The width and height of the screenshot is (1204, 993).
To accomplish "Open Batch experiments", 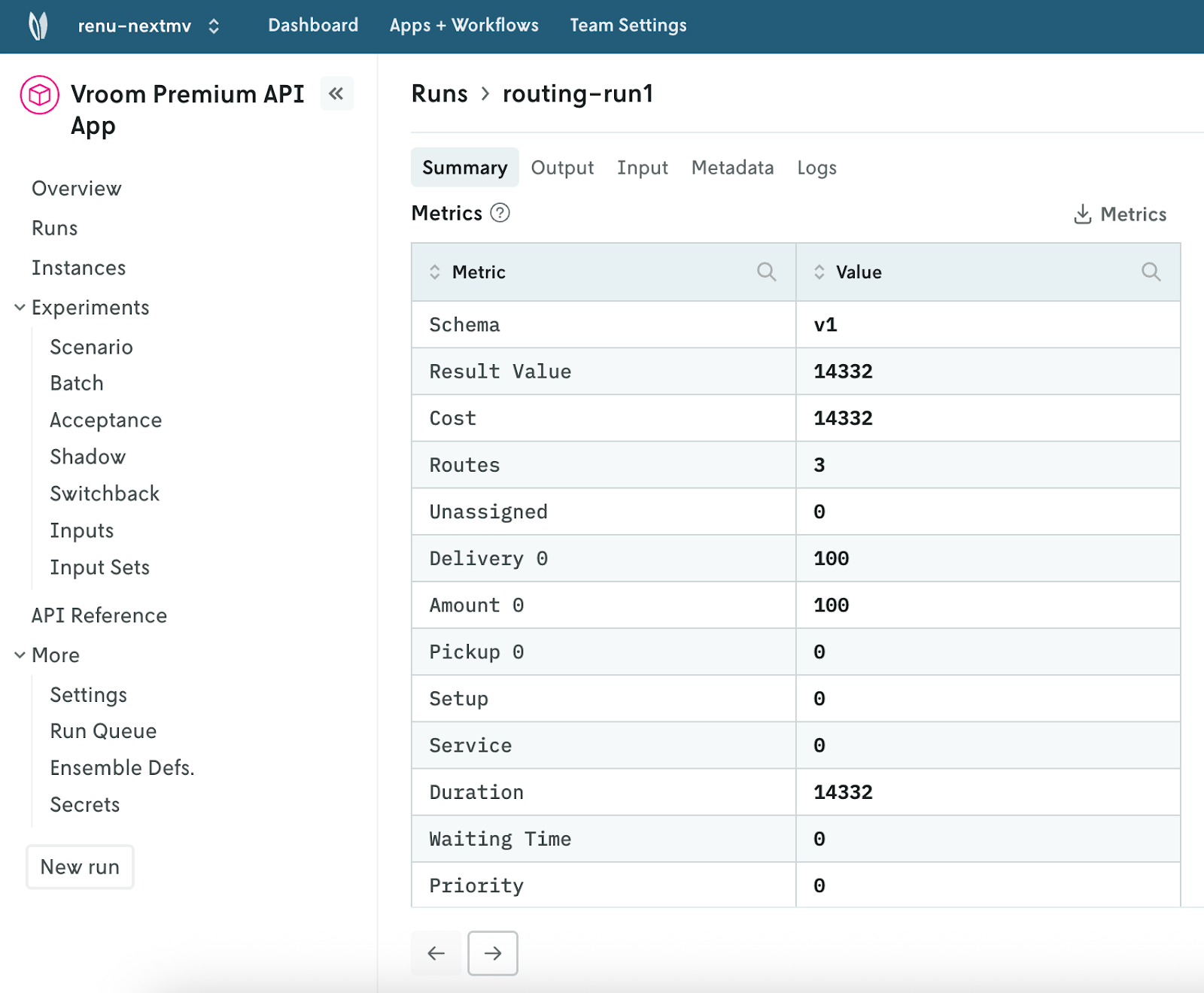I will point(77,384).
